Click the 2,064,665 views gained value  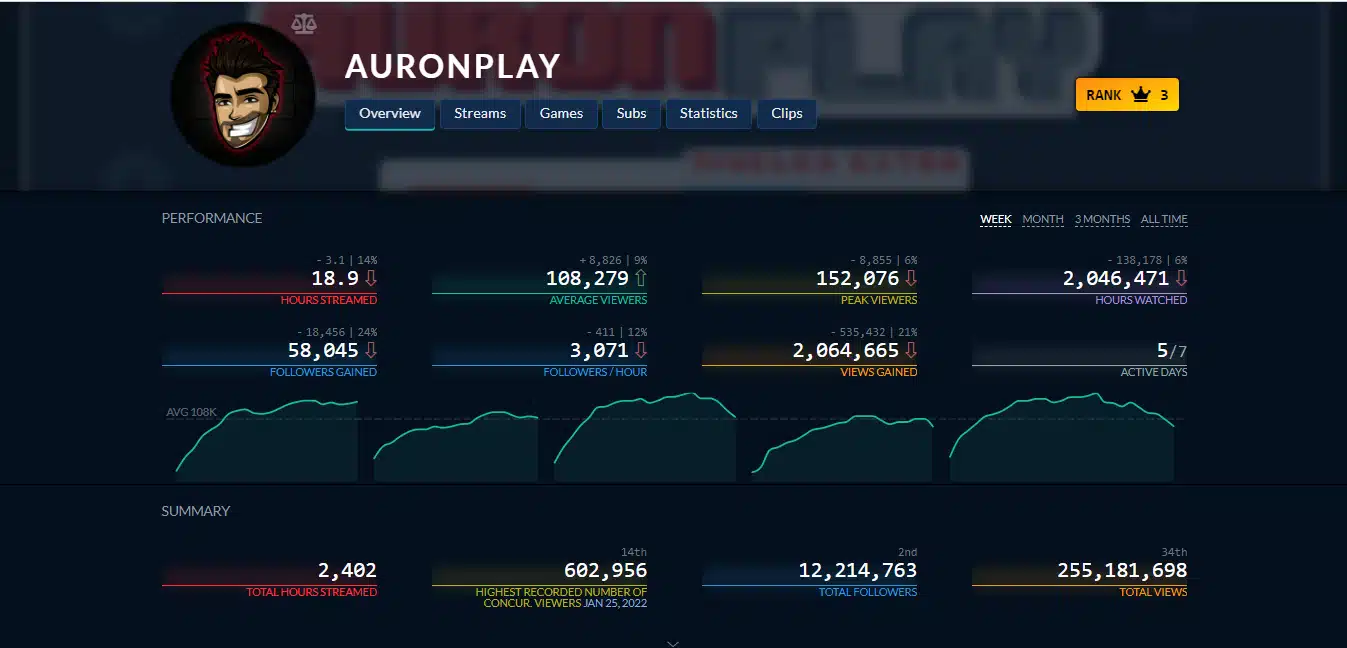pyautogui.click(x=846, y=351)
